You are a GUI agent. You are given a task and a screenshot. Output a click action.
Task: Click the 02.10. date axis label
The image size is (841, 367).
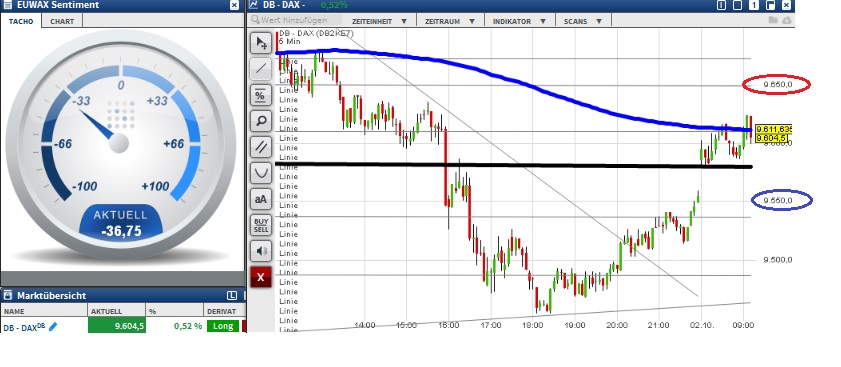point(702,325)
